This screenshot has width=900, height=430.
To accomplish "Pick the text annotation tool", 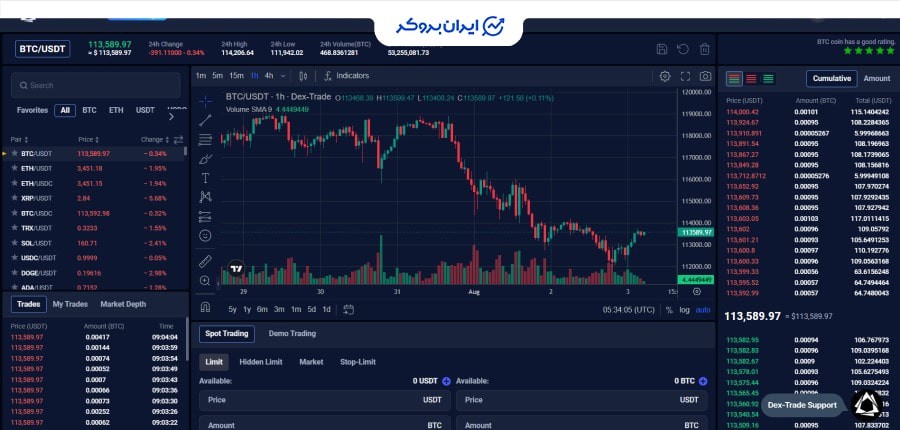I will click(205, 178).
